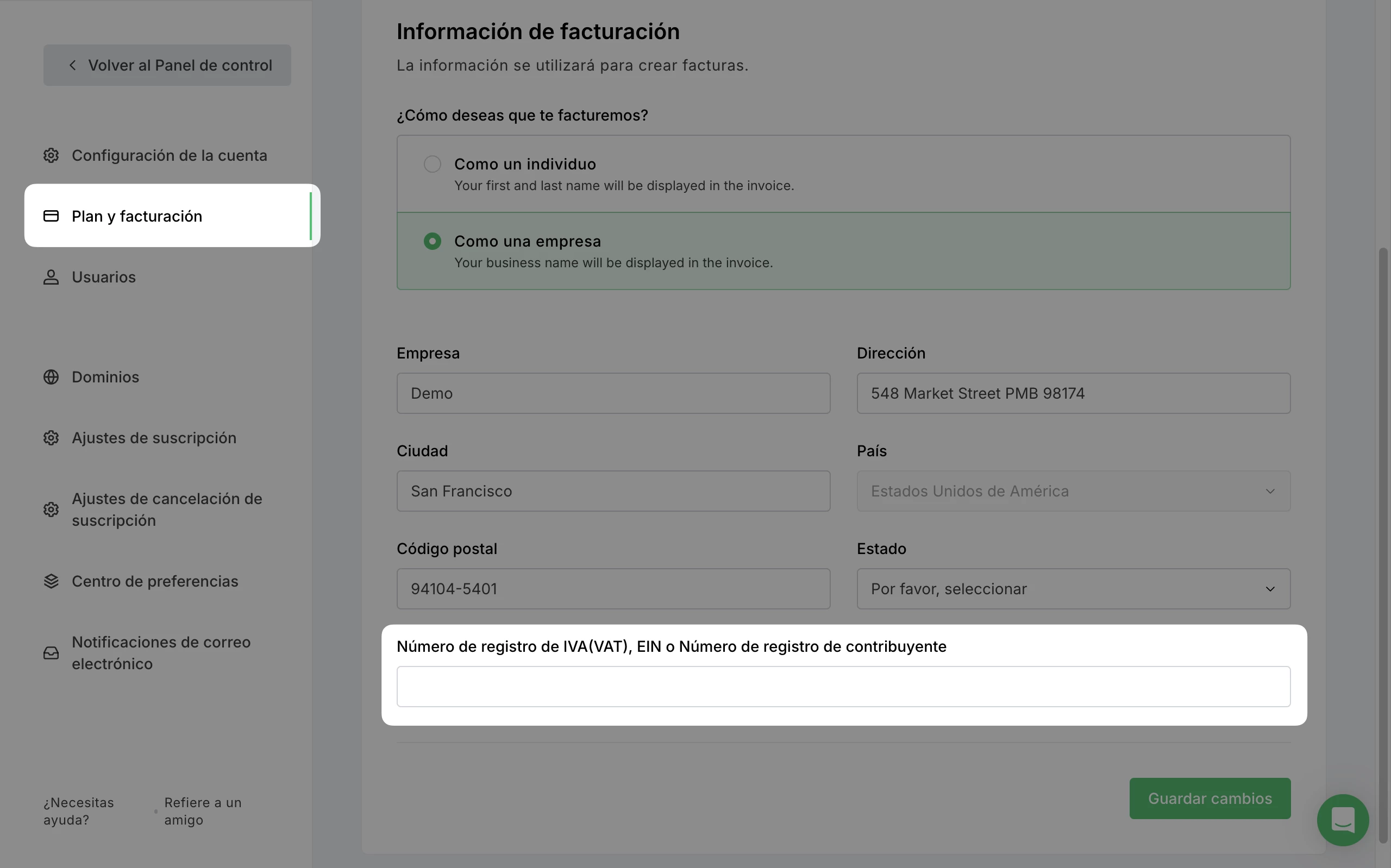Focus the IVA(VAT) / EIN number input field
The height and width of the screenshot is (868, 1391).
843,687
